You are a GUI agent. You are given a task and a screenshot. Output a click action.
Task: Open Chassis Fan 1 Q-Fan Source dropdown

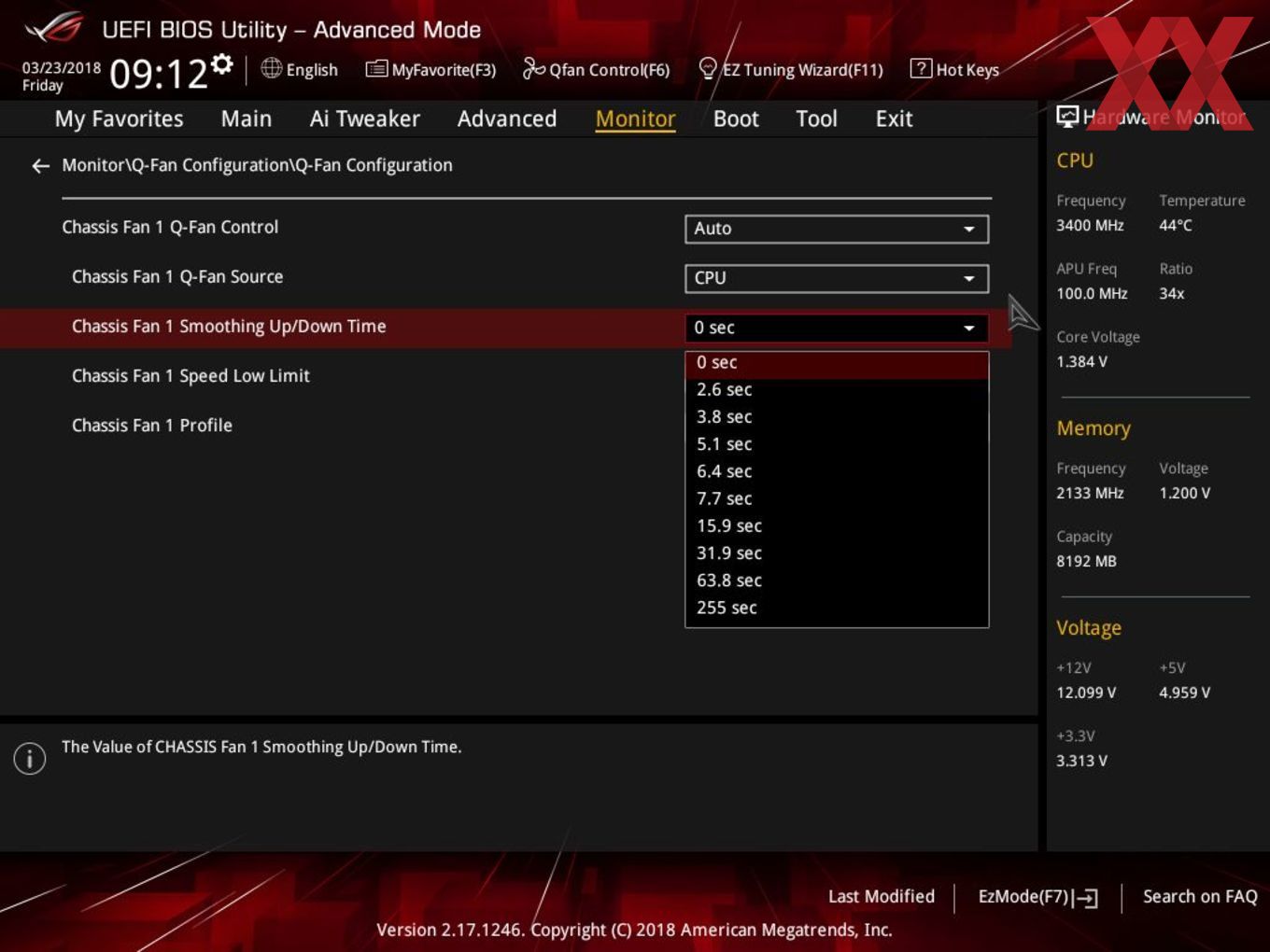837,278
